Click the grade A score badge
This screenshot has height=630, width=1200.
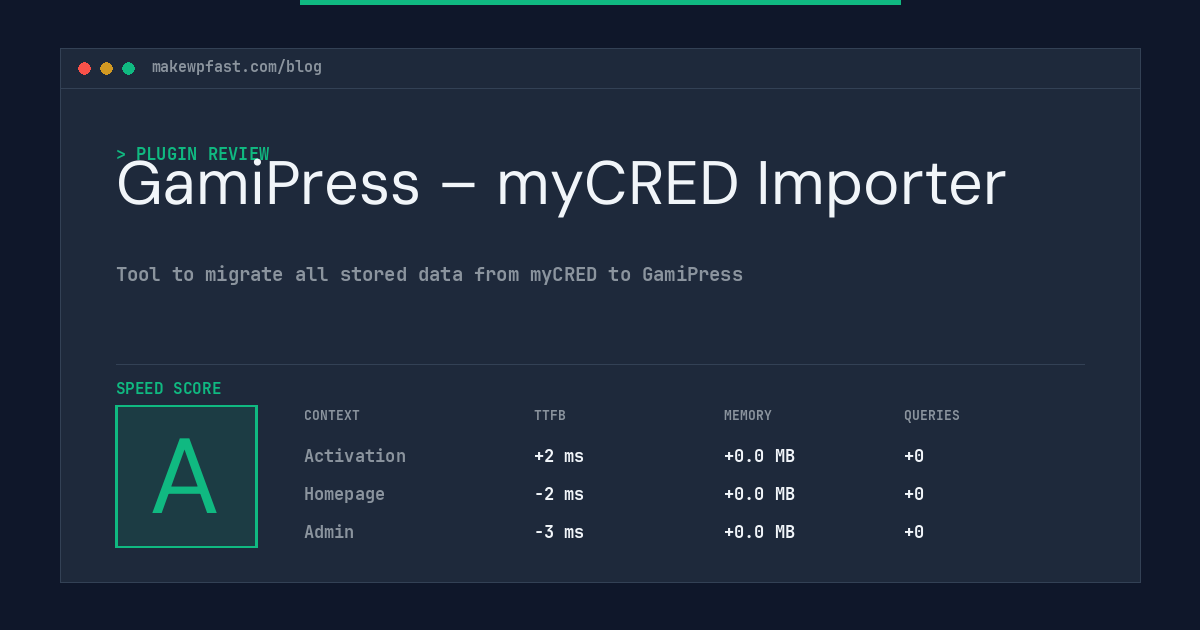[186, 476]
